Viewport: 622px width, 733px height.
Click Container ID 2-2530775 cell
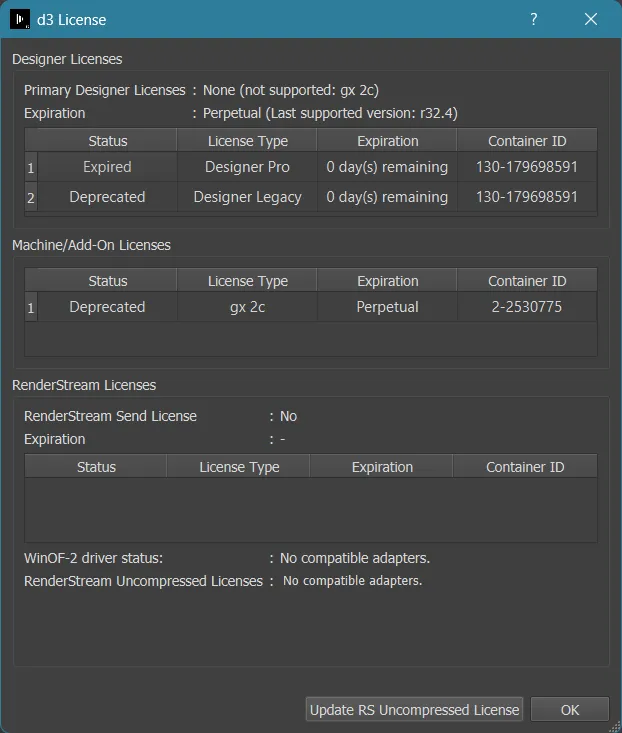click(527, 307)
